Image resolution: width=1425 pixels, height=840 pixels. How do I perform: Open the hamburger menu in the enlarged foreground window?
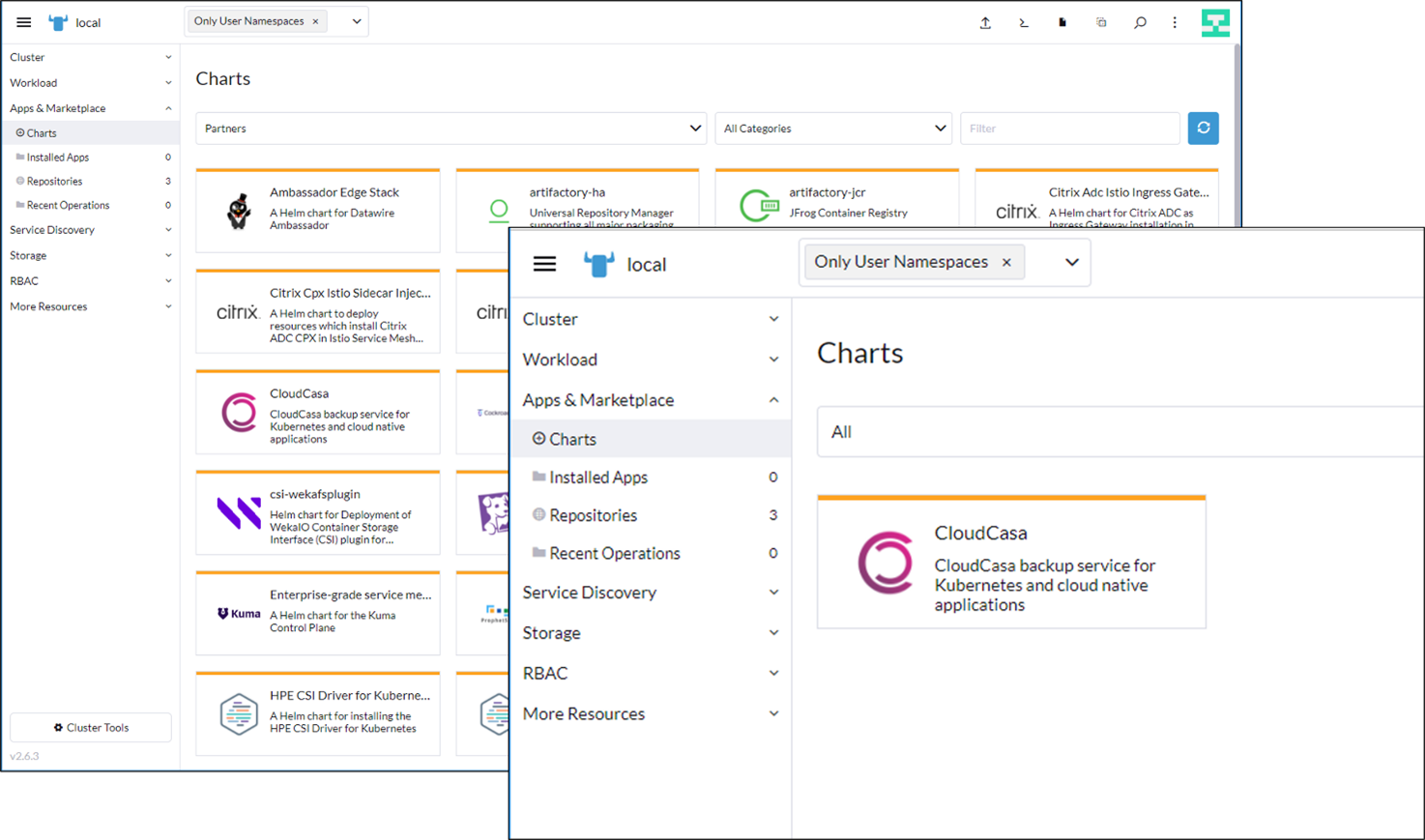544,264
